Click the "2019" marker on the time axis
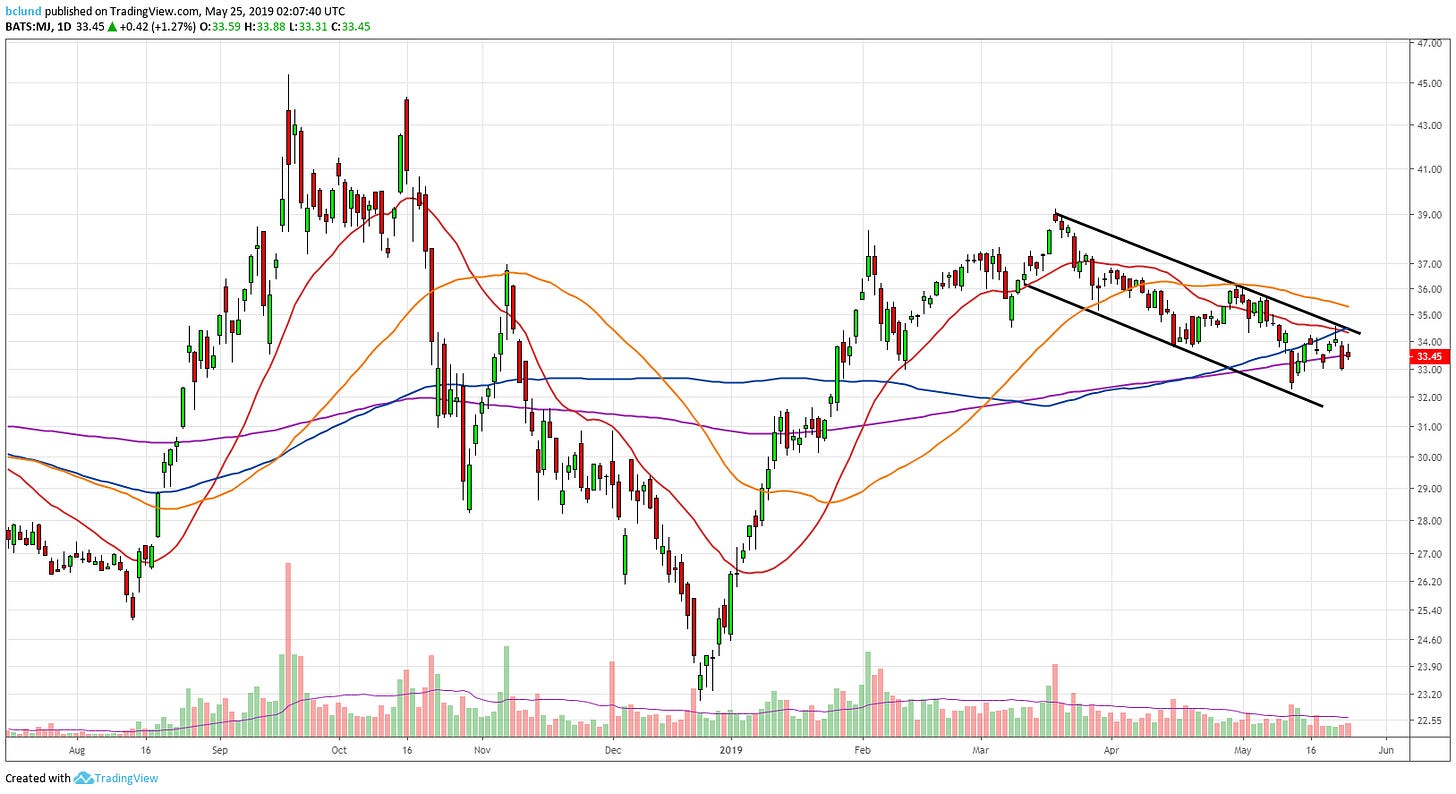Viewport: 1456px width, 794px height. click(x=732, y=748)
